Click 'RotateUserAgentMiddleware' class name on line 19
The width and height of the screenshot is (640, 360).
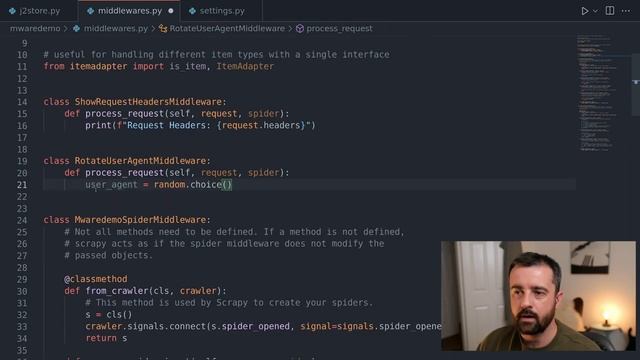pos(140,161)
